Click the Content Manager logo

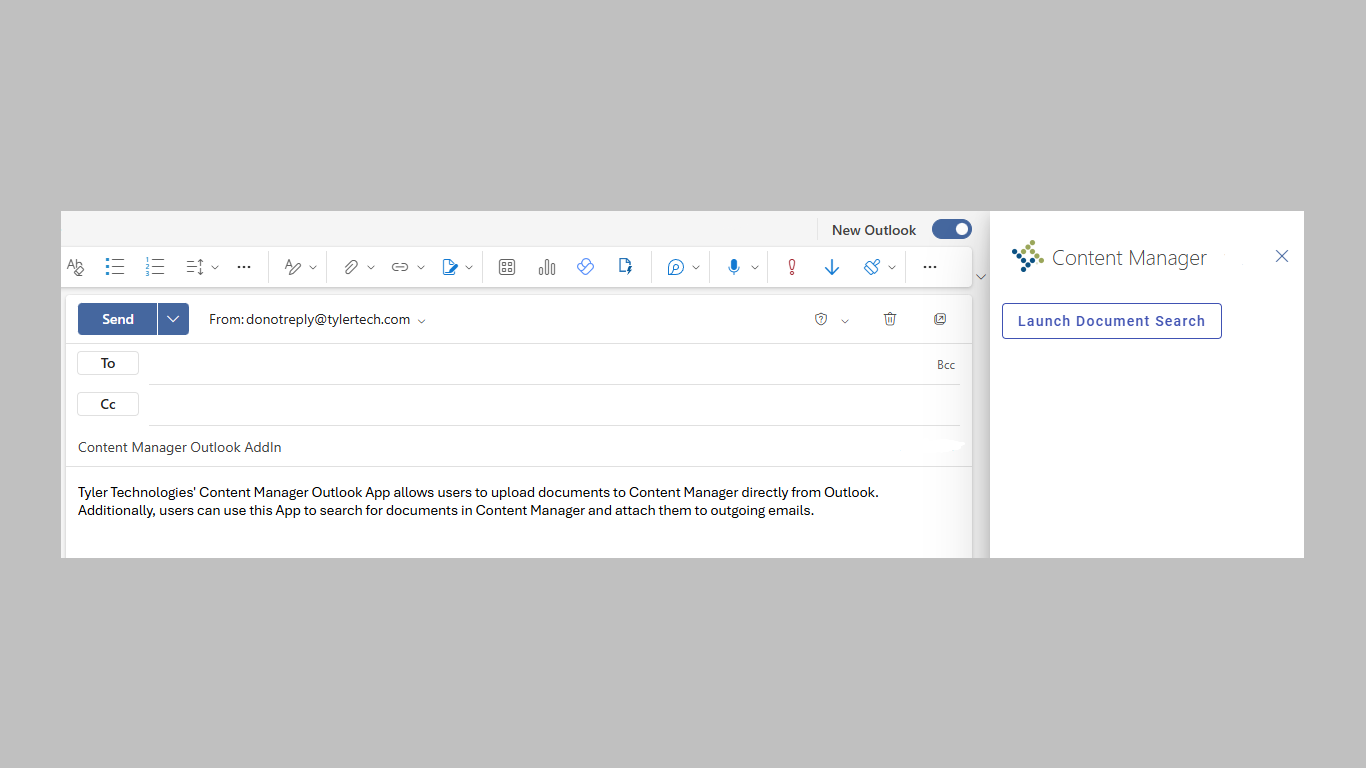pyautogui.click(x=1028, y=256)
